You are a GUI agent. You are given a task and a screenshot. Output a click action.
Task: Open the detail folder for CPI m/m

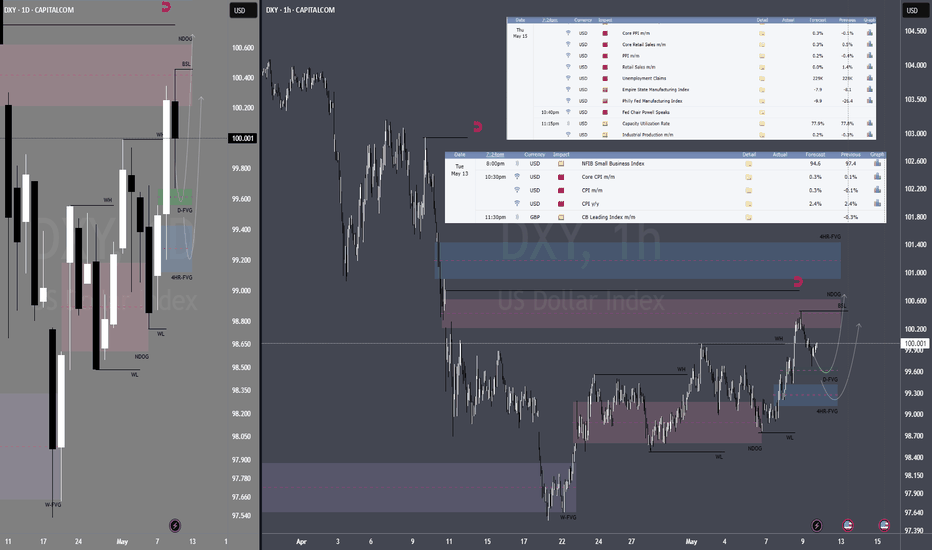pos(748,190)
